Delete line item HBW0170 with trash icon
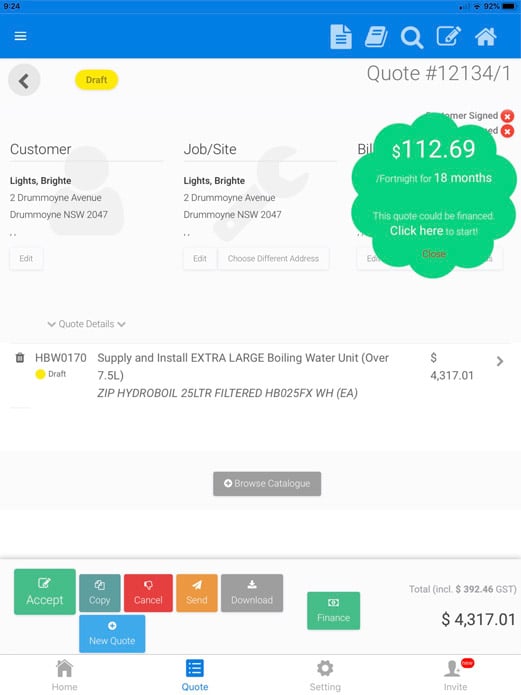 pyautogui.click(x=20, y=358)
